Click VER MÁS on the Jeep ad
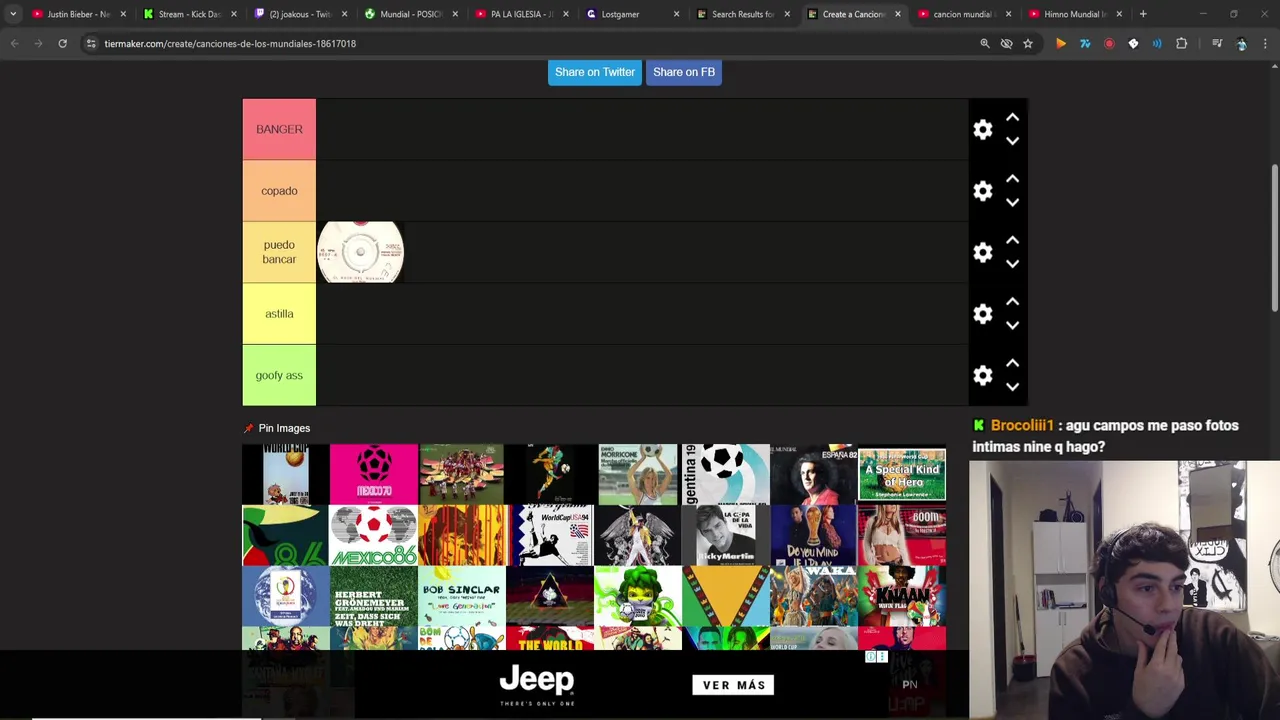The height and width of the screenshot is (720, 1280). (x=733, y=685)
